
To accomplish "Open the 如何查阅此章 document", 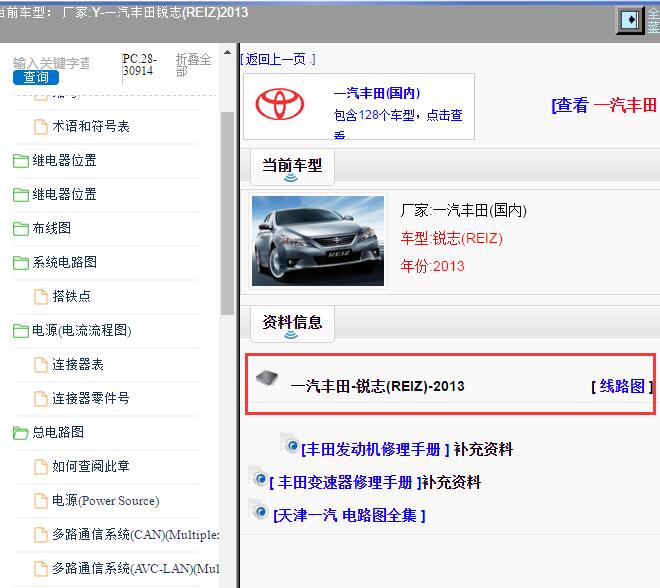I will (91, 466).
